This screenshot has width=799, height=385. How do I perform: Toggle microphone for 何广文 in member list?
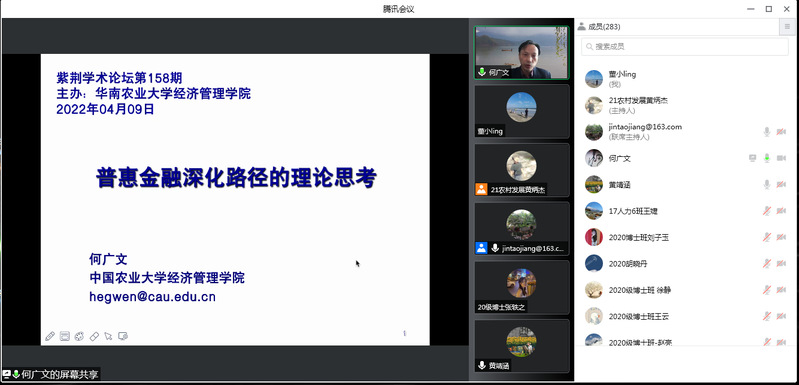pyautogui.click(x=766, y=158)
